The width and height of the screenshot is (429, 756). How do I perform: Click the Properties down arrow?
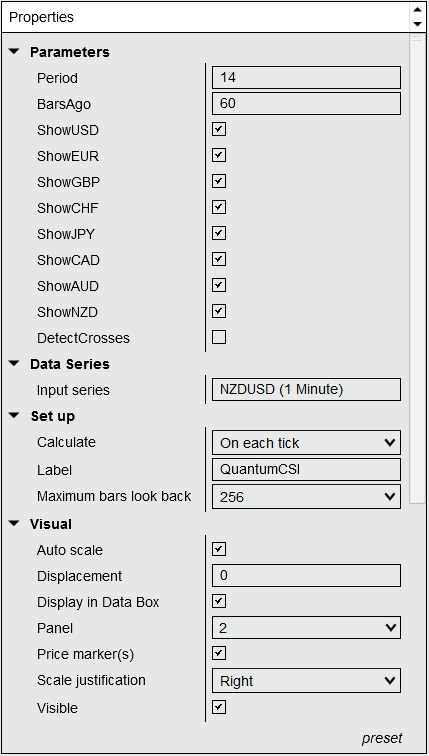pos(416,24)
